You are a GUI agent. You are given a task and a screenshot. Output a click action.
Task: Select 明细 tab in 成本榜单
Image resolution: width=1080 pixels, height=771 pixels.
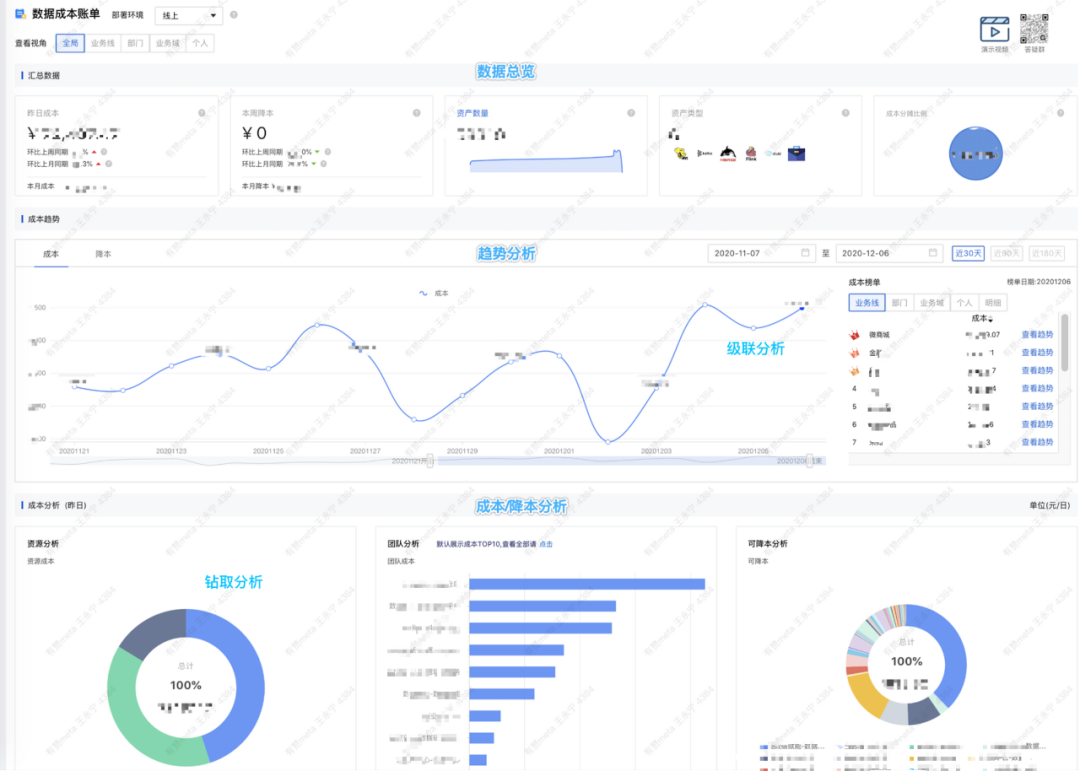click(x=993, y=303)
